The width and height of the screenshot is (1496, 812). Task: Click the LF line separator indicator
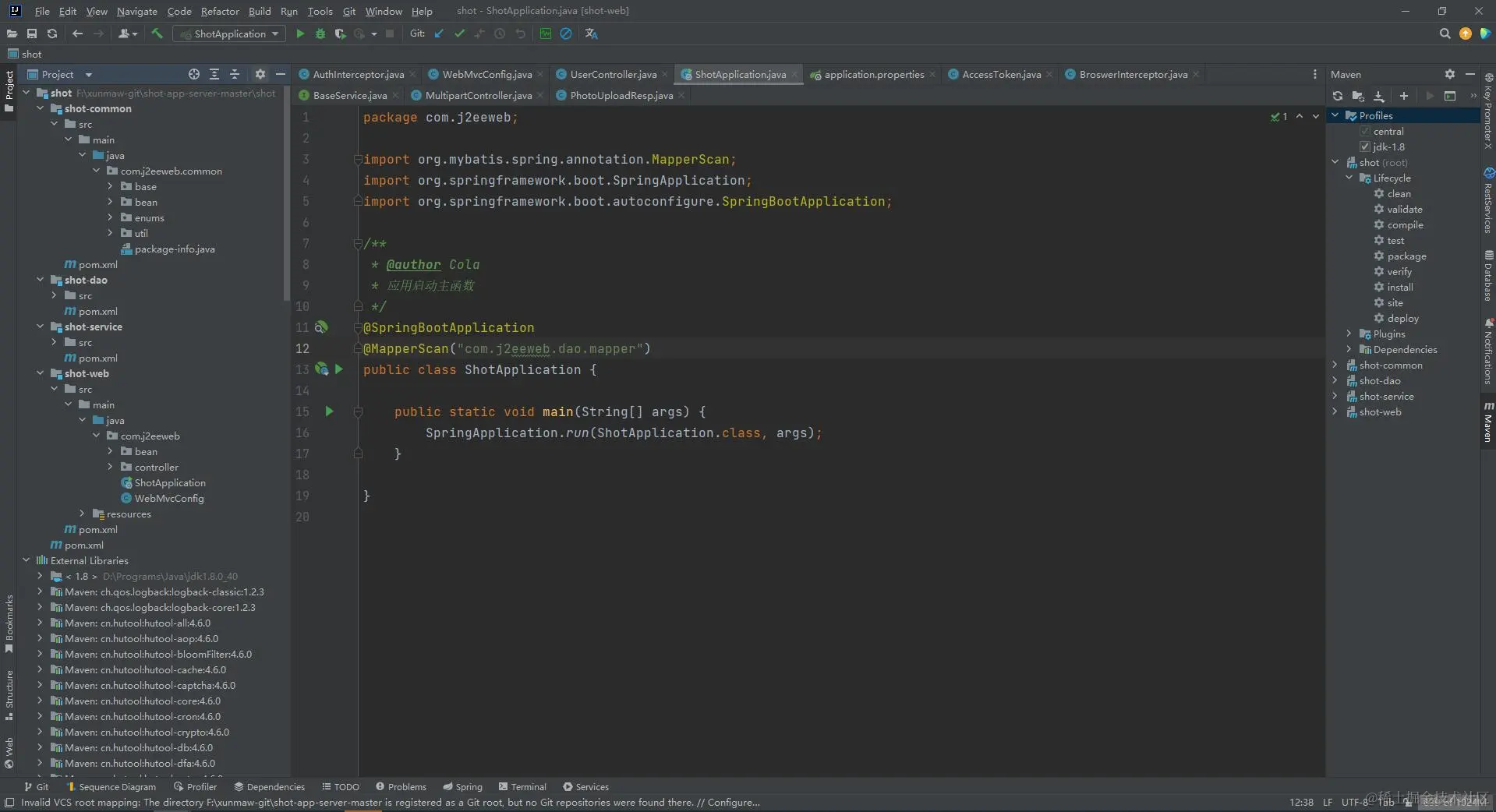click(x=1328, y=802)
